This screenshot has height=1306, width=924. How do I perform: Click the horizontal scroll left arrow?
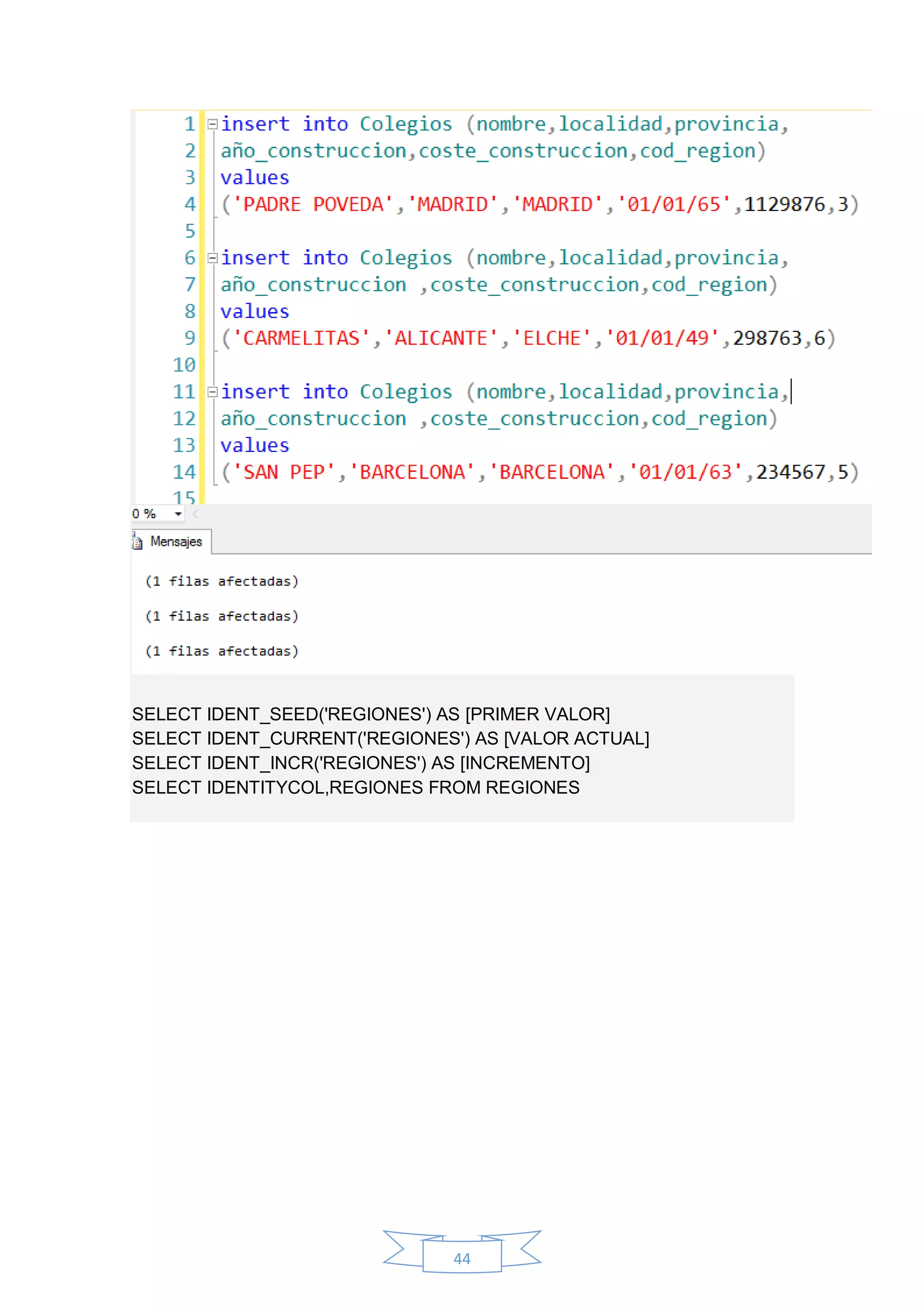pyautogui.click(x=195, y=514)
